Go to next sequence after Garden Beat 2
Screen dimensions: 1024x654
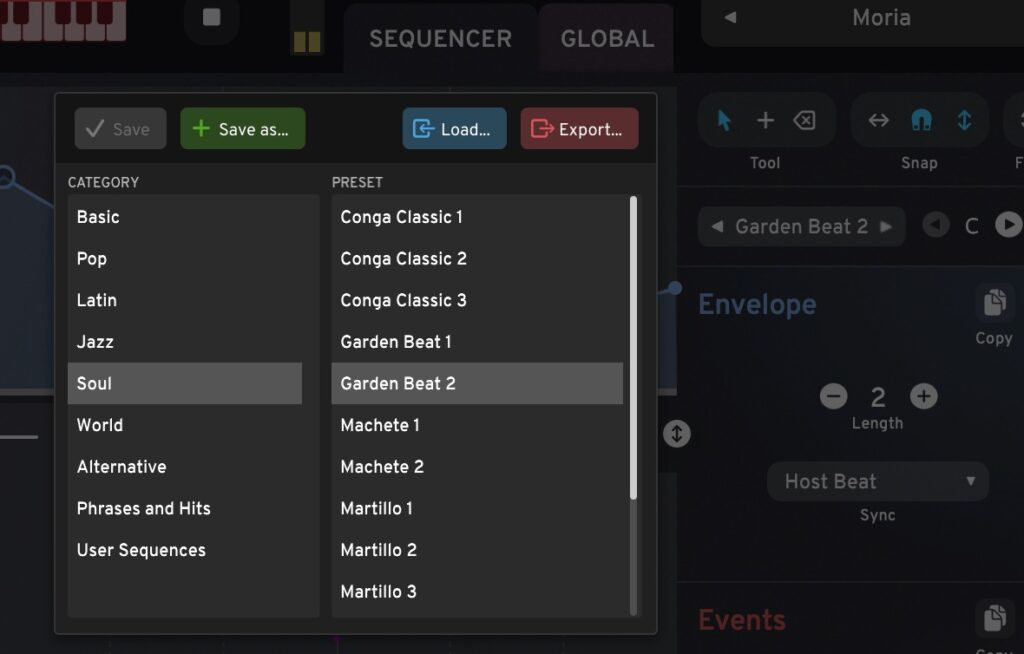coord(885,227)
